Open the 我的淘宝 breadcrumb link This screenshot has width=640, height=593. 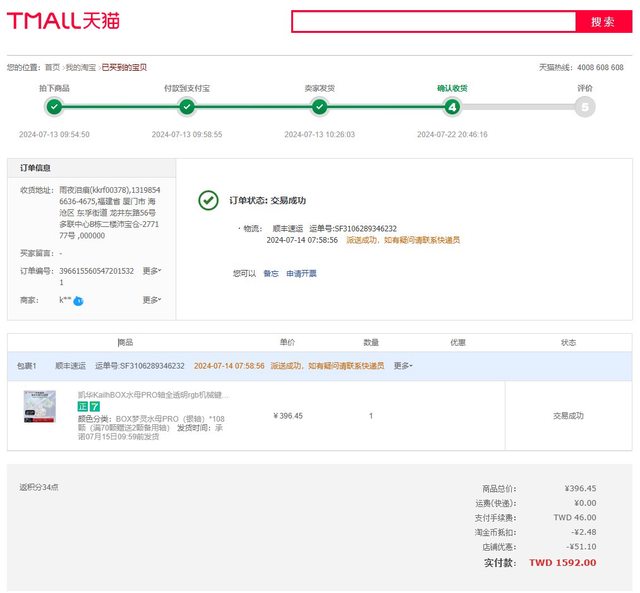pos(81,67)
